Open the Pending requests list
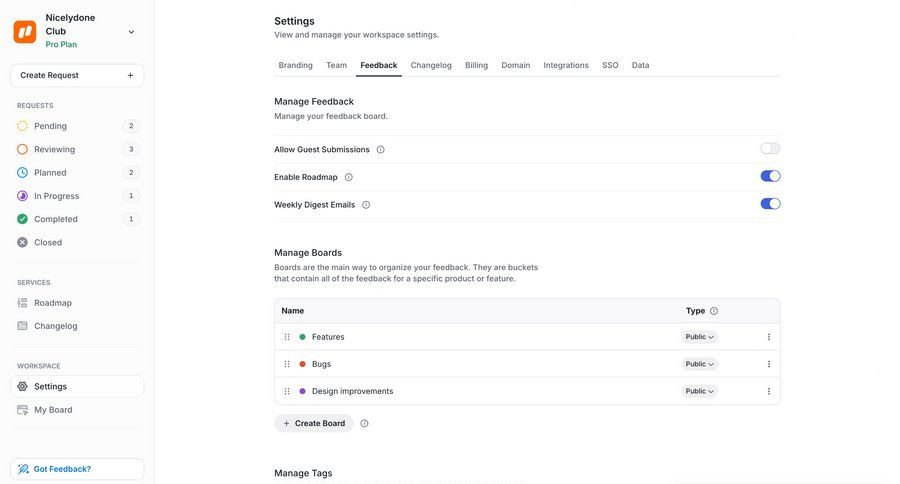 point(50,126)
